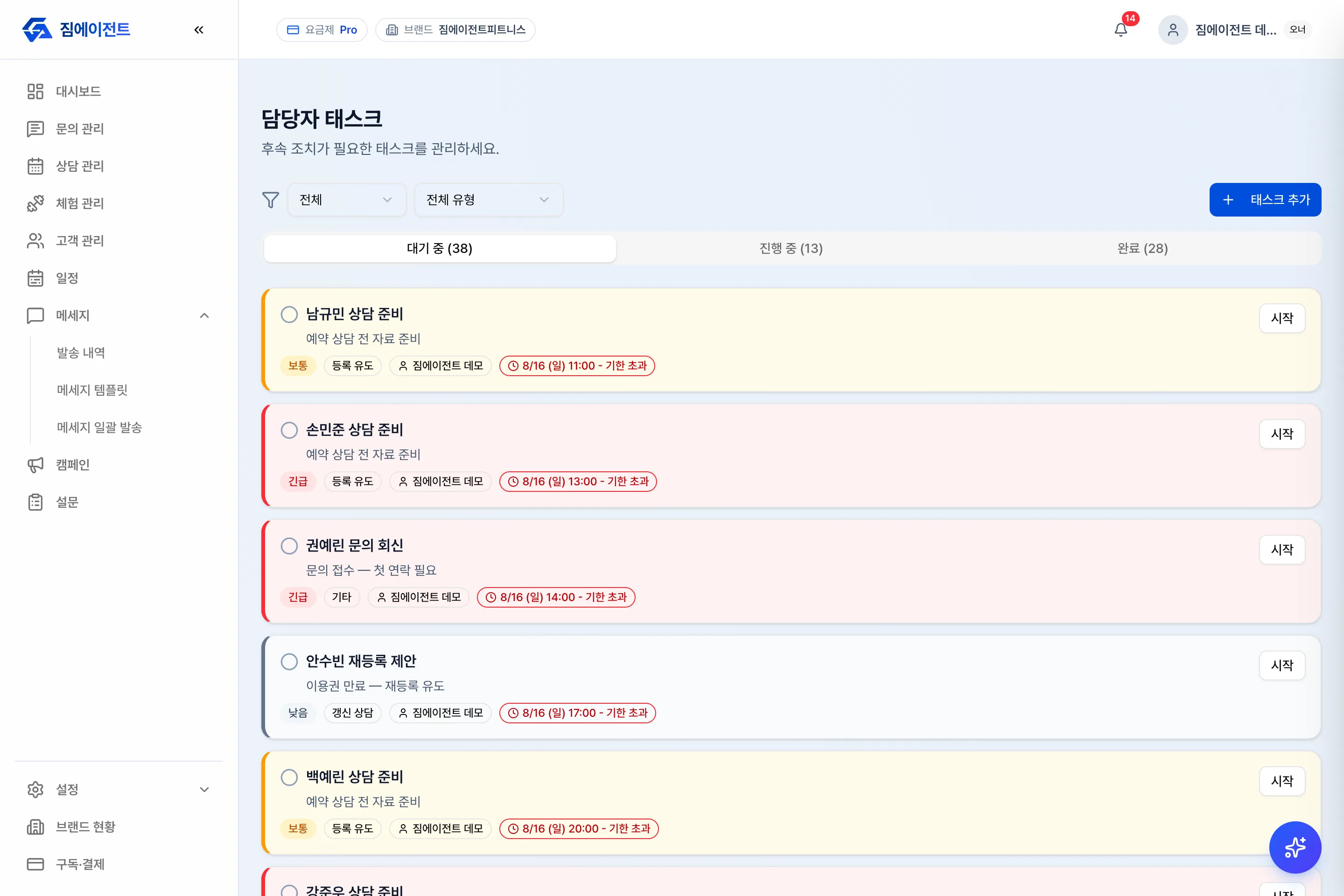
Task: Open the 전체 유형 type dropdown
Action: 489,200
